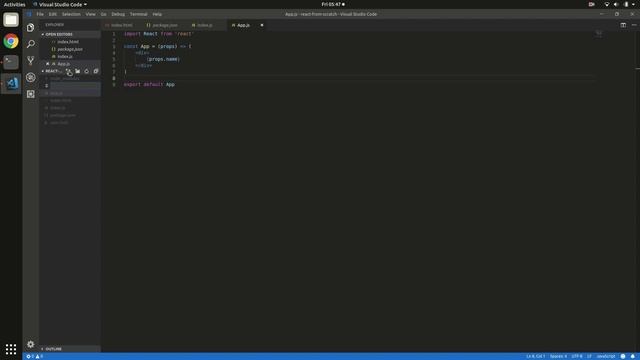
Task: Click the {props.name} code line
Action: pos(163,59)
